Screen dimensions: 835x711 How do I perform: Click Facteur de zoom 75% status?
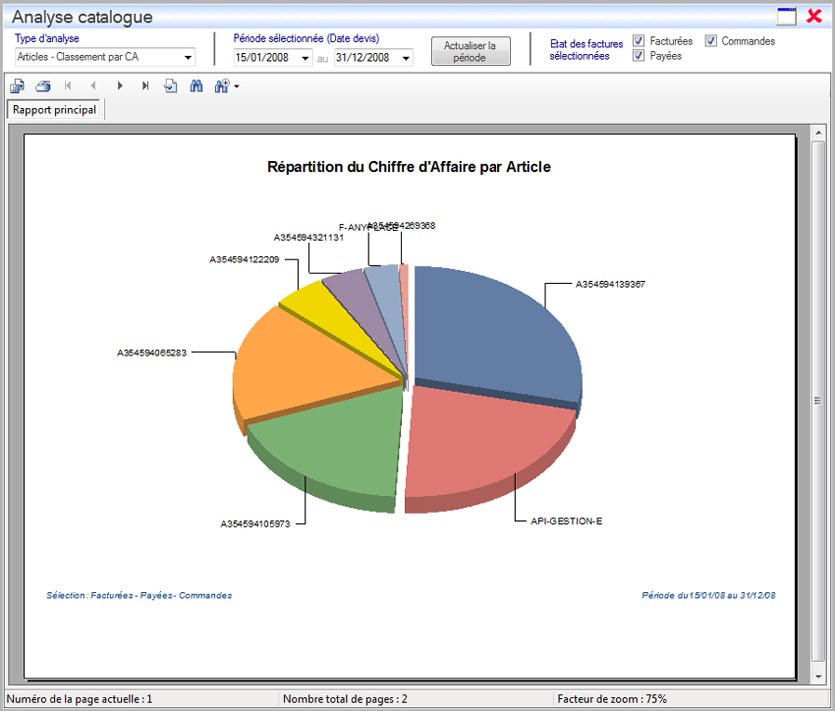click(x=612, y=699)
